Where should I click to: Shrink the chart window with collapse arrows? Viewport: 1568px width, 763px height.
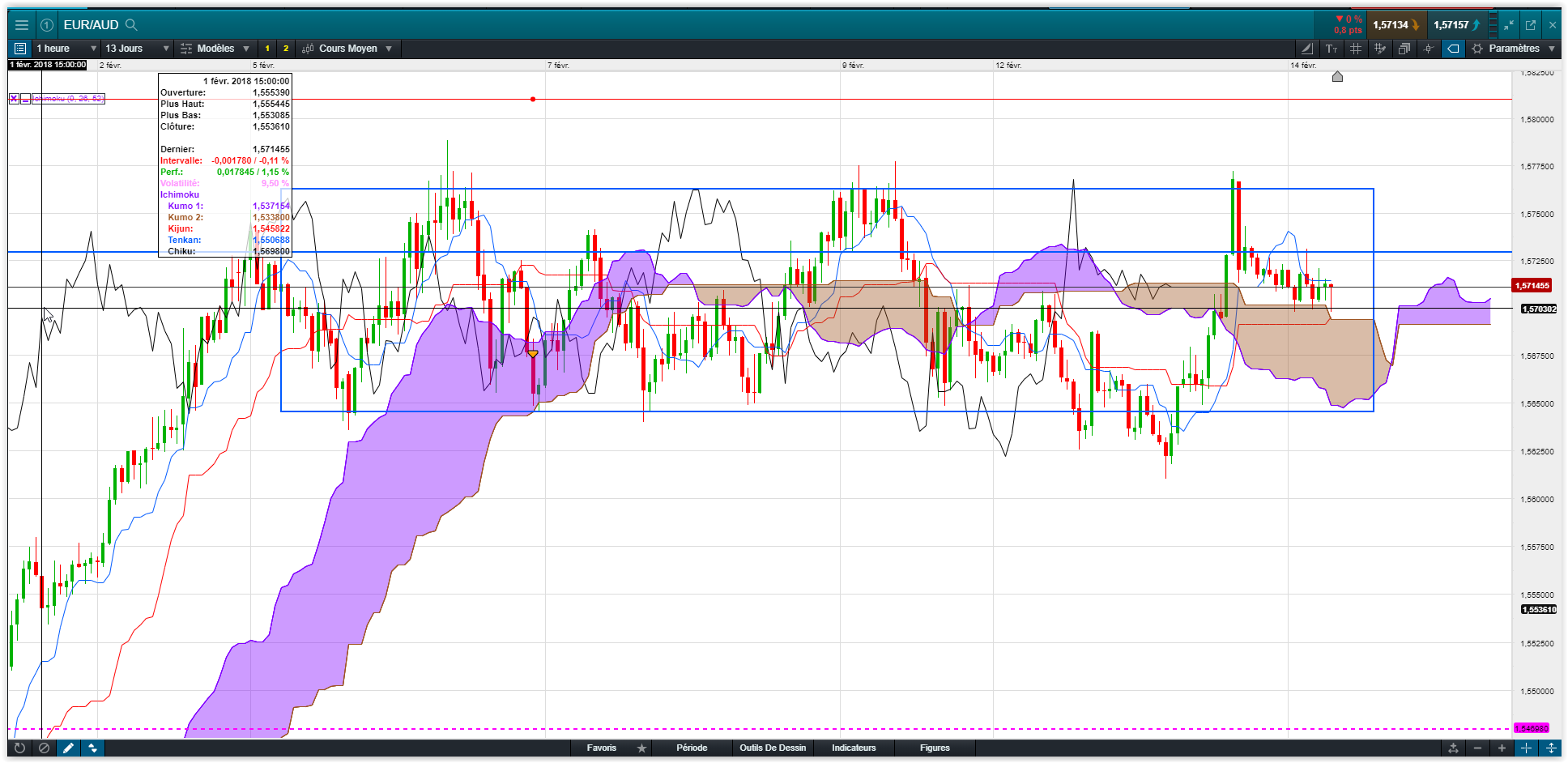[1508, 25]
